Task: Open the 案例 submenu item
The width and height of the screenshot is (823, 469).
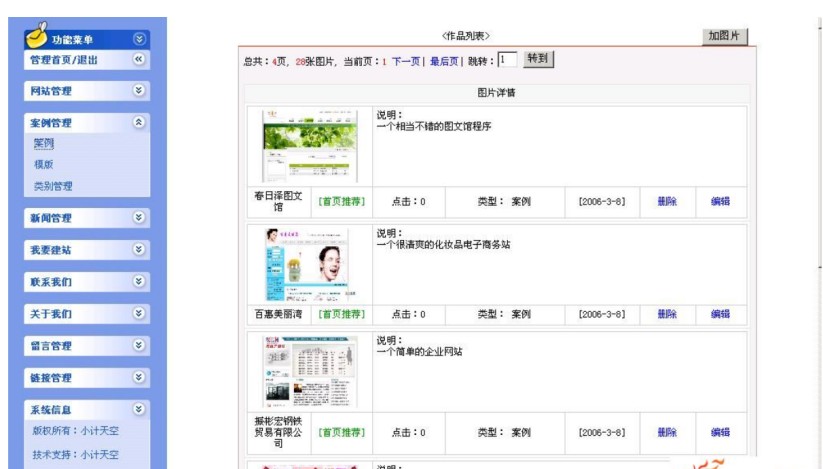Action: pos(44,144)
